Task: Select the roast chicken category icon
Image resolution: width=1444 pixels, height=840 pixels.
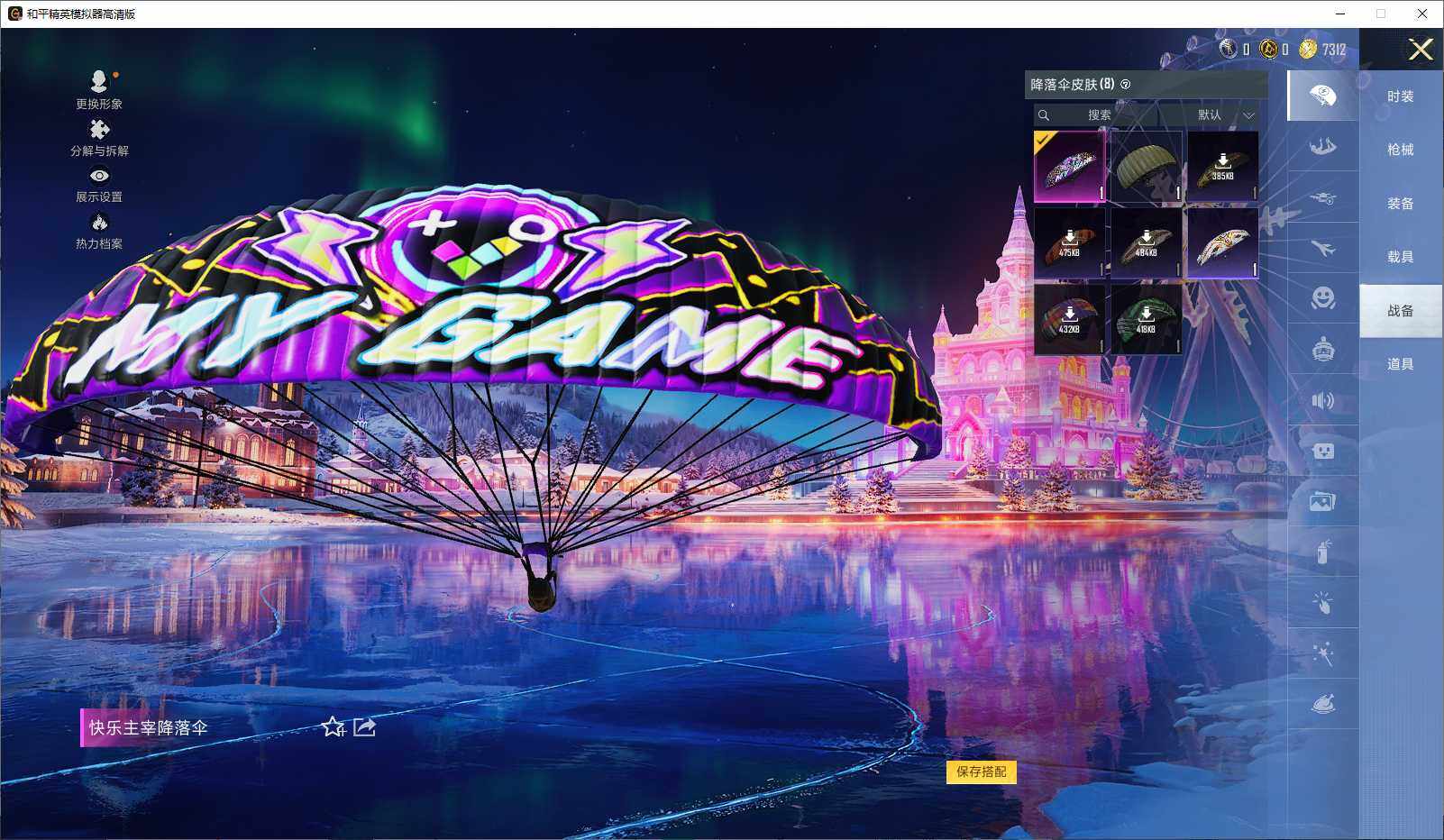Action: point(1322,704)
